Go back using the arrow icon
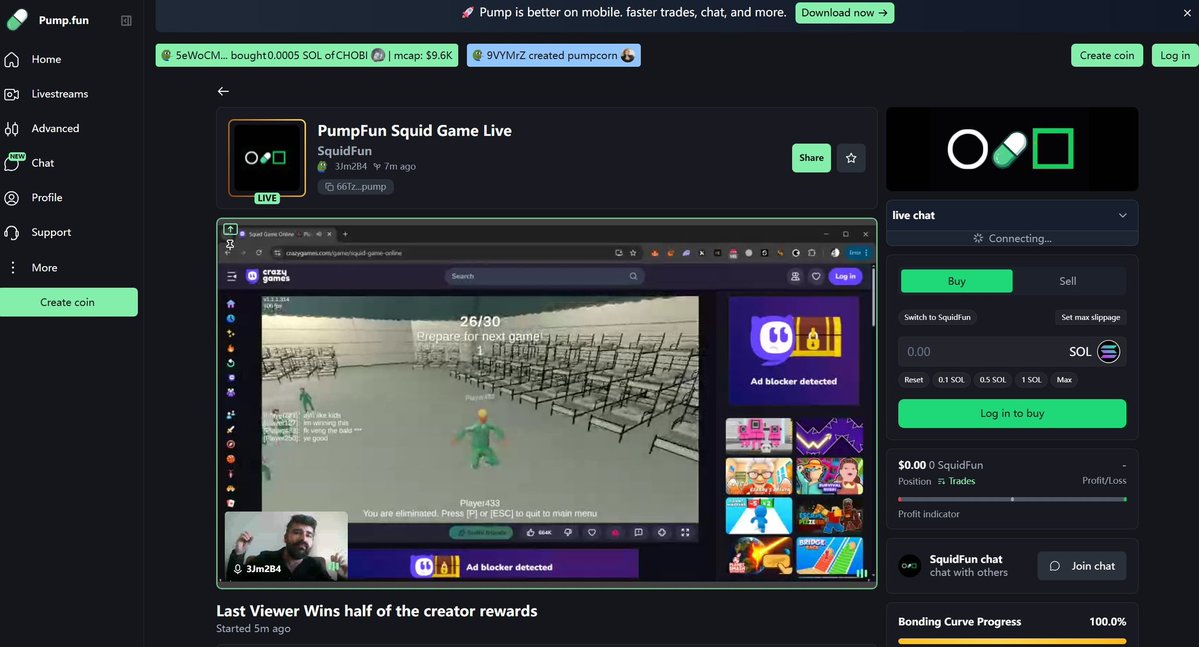The height and width of the screenshot is (647, 1199). tap(223, 91)
